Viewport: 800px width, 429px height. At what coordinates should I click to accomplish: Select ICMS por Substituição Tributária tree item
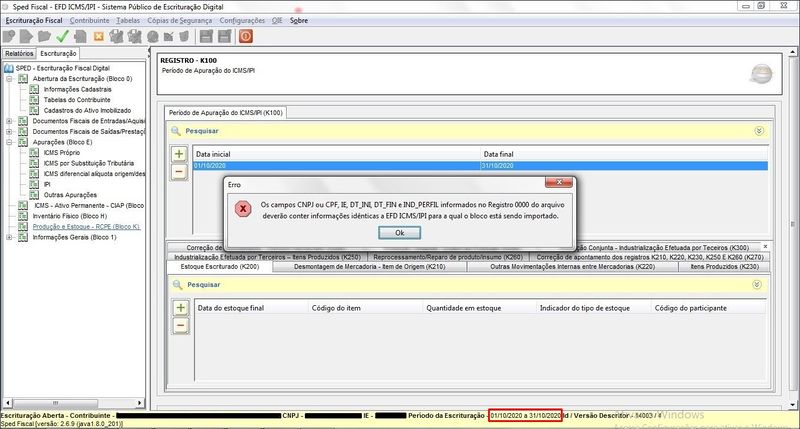pyautogui.click(x=89, y=163)
